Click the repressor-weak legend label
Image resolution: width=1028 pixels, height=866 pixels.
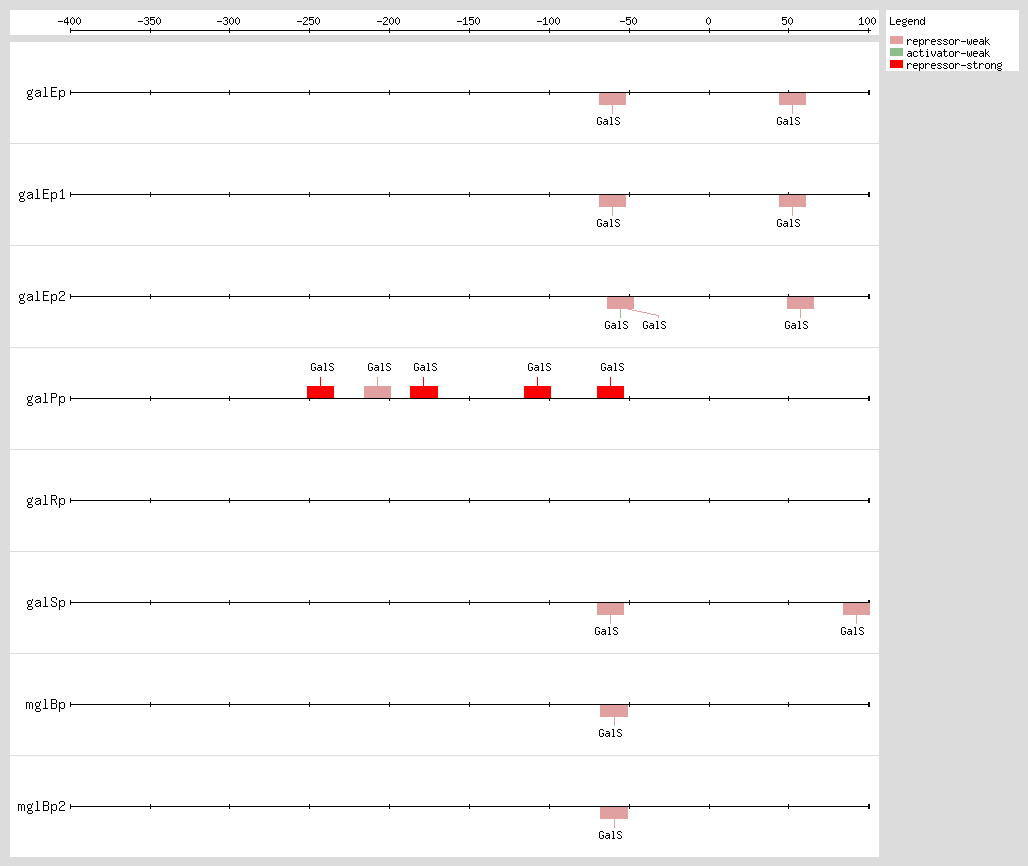tap(948, 41)
